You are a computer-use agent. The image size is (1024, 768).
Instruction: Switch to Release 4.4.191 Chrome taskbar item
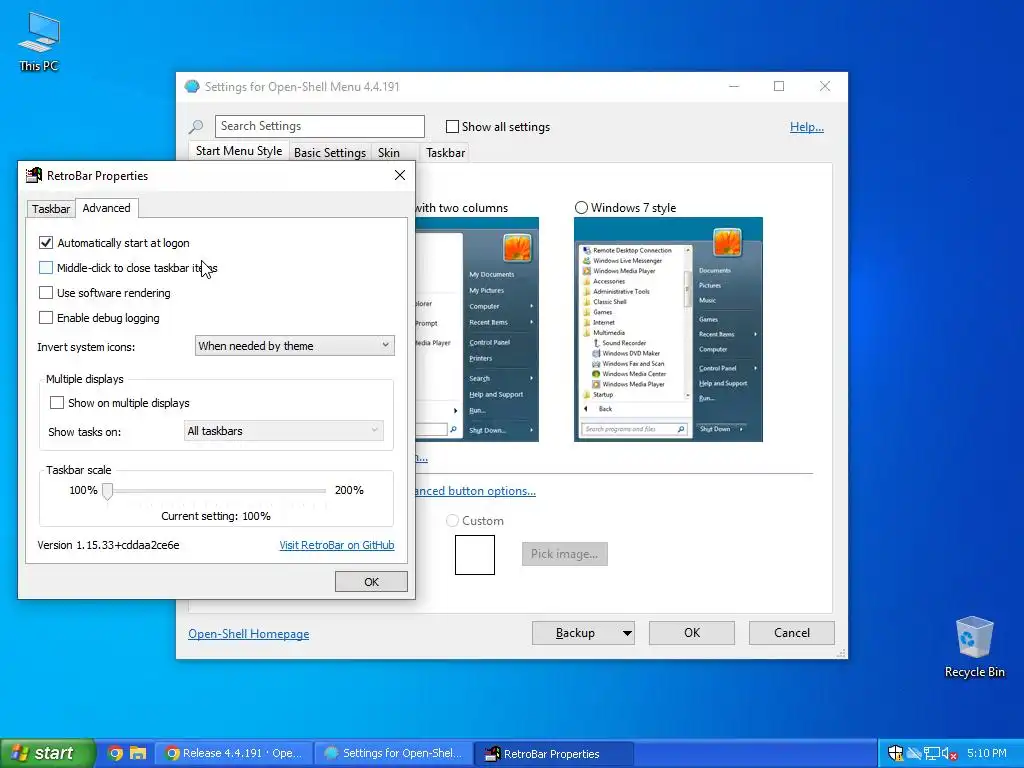234,753
